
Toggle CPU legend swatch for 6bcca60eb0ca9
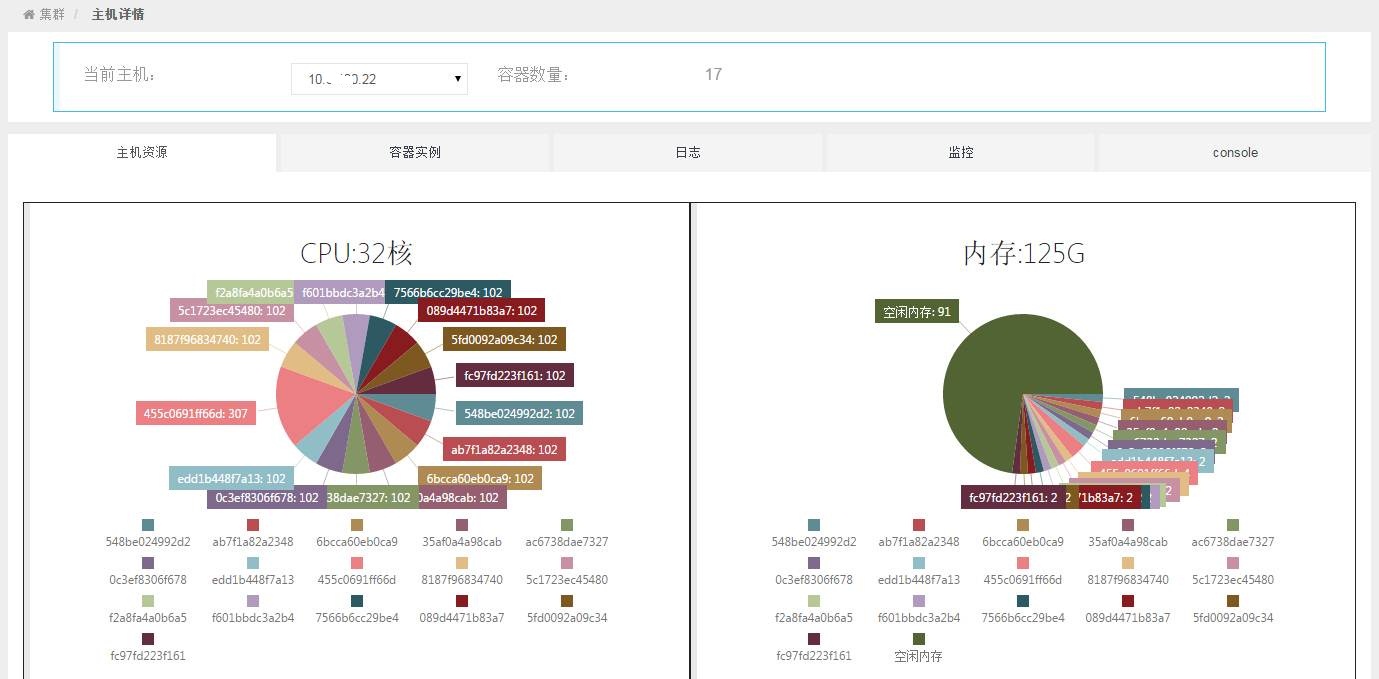tap(357, 525)
